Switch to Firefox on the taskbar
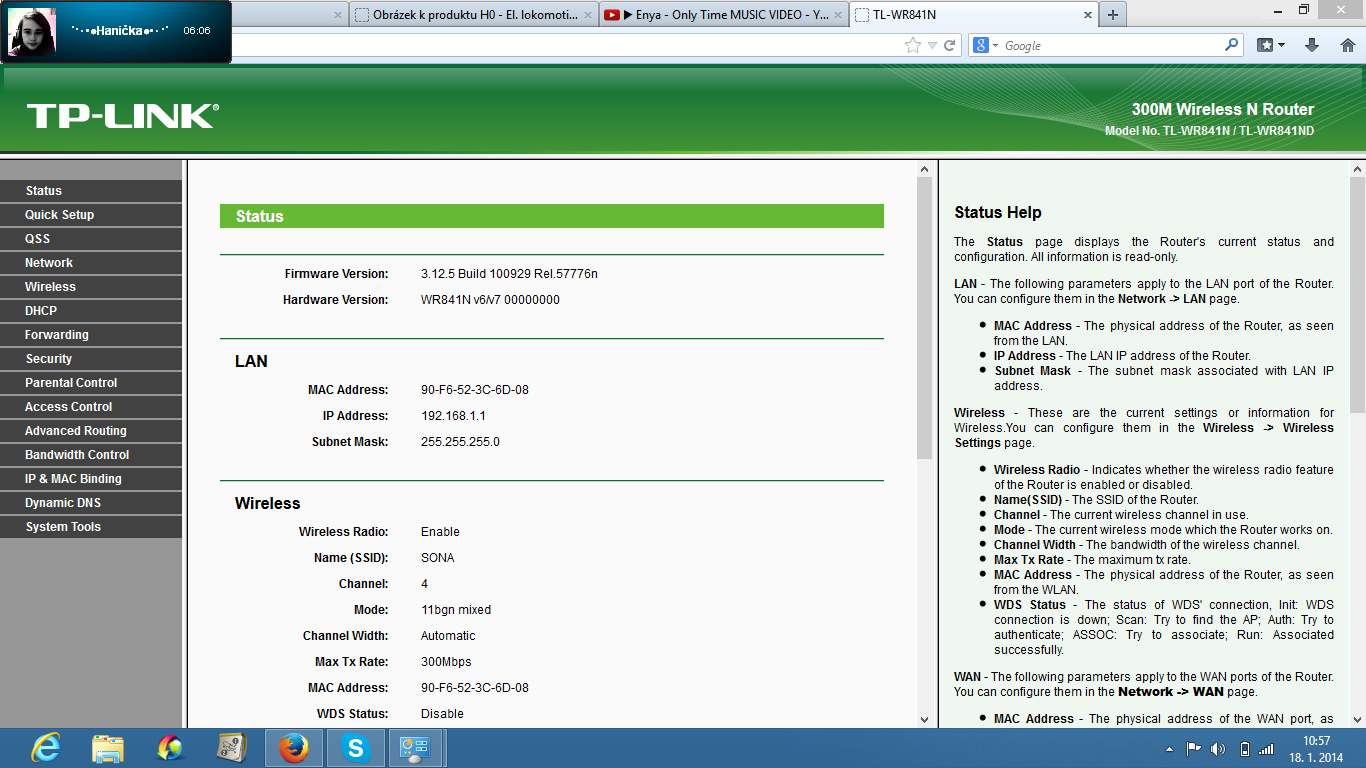Image resolution: width=1366 pixels, height=768 pixels. (294, 748)
